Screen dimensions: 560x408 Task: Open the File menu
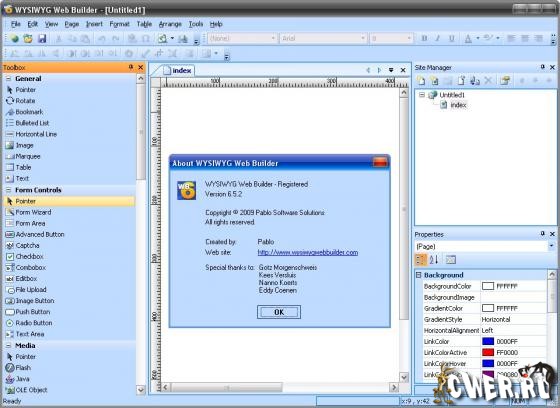click(x=16, y=24)
